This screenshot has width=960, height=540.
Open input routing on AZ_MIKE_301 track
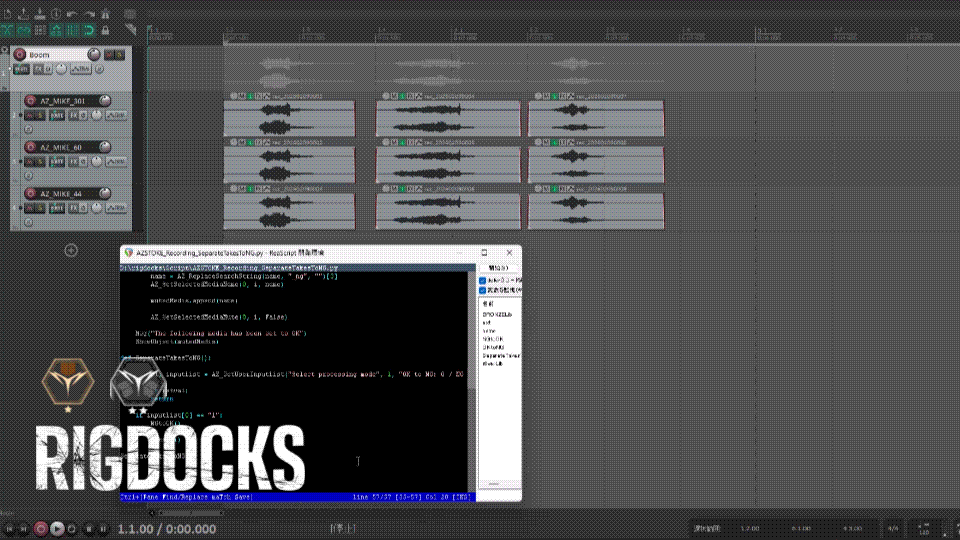click(57, 115)
